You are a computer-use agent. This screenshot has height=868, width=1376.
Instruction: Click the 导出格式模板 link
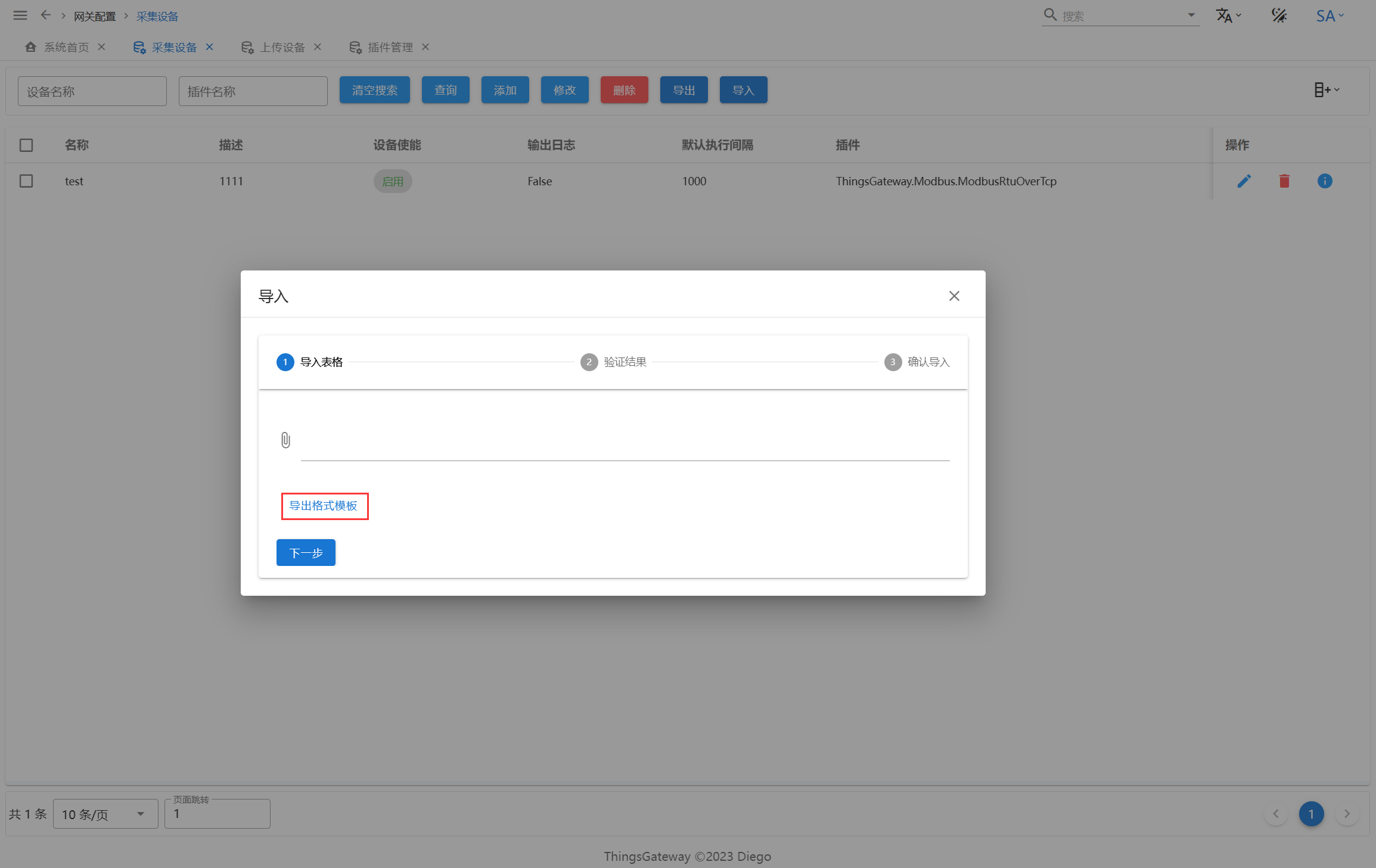[x=324, y=506]
